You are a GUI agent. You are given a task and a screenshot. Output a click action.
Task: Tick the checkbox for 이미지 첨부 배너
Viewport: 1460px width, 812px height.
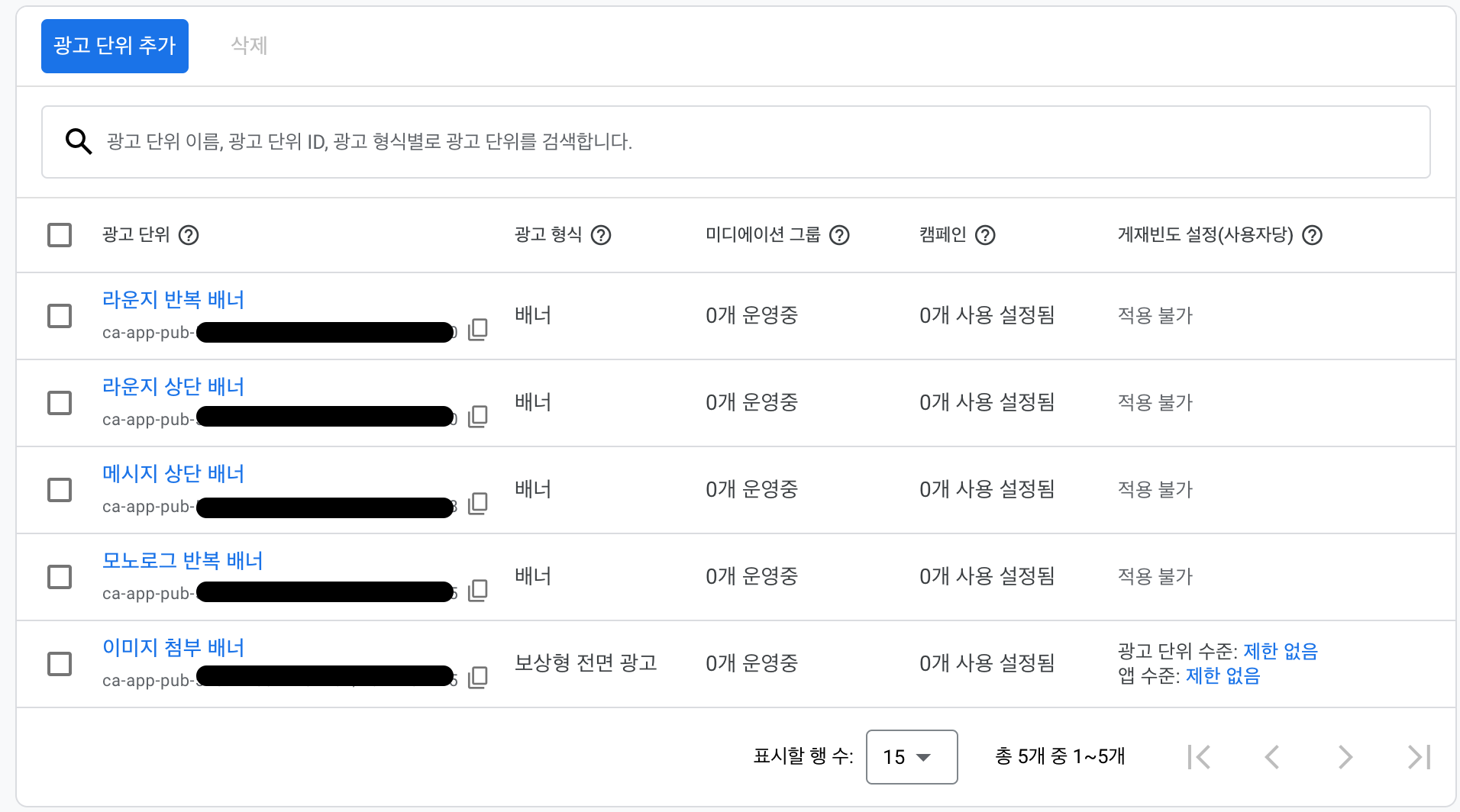click(60, 664)
